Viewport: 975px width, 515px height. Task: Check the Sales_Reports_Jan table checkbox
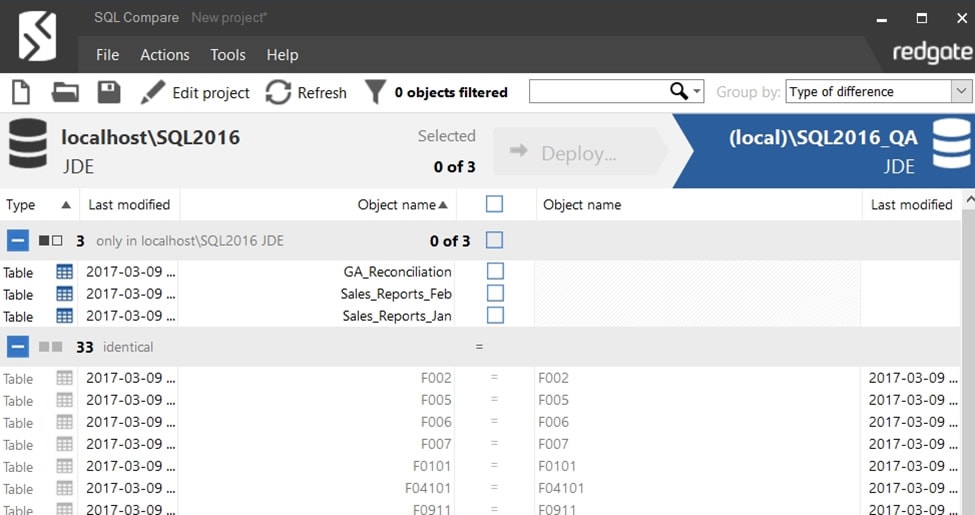coord(495,315)
